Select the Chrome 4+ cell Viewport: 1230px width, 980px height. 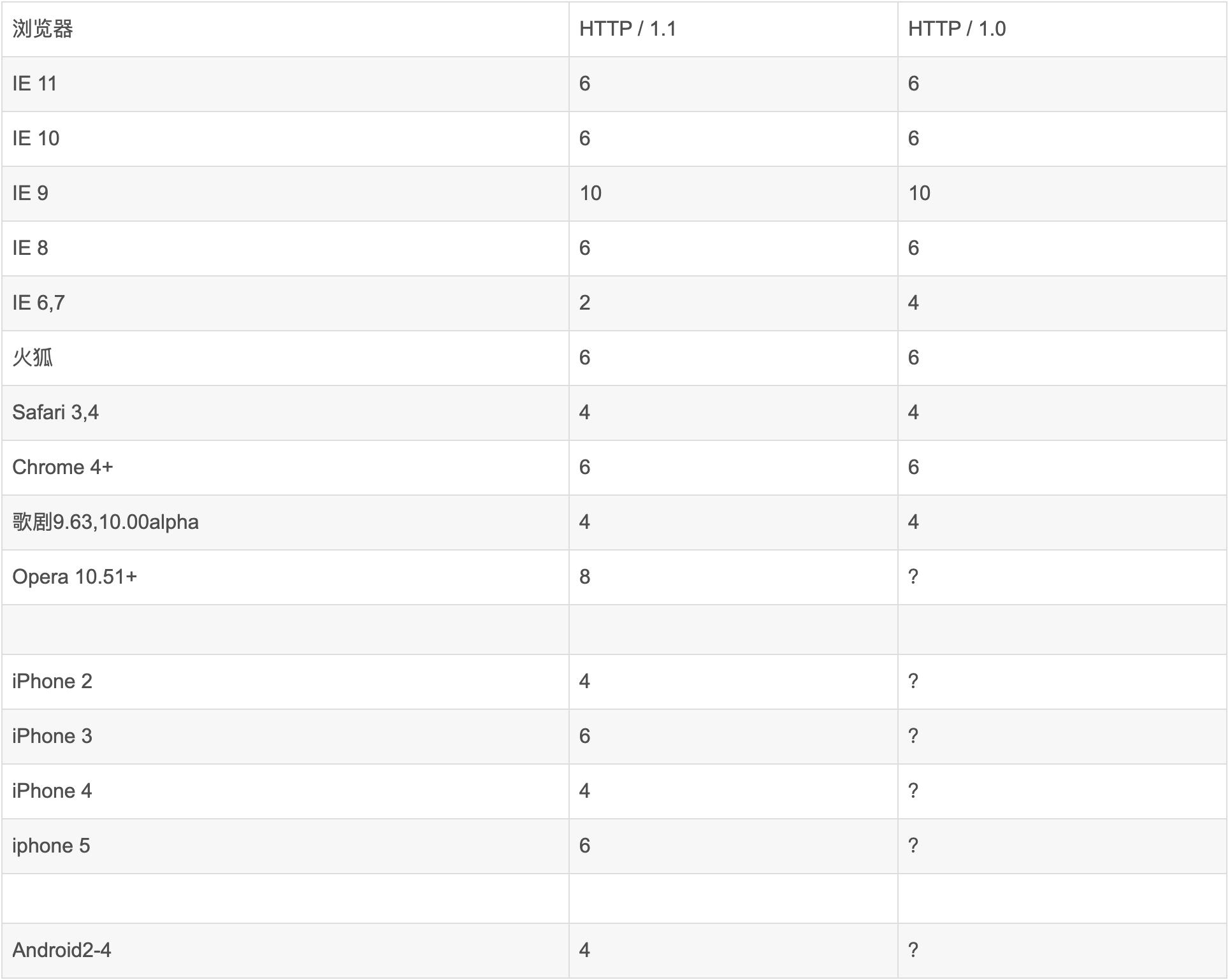(62, 467)
